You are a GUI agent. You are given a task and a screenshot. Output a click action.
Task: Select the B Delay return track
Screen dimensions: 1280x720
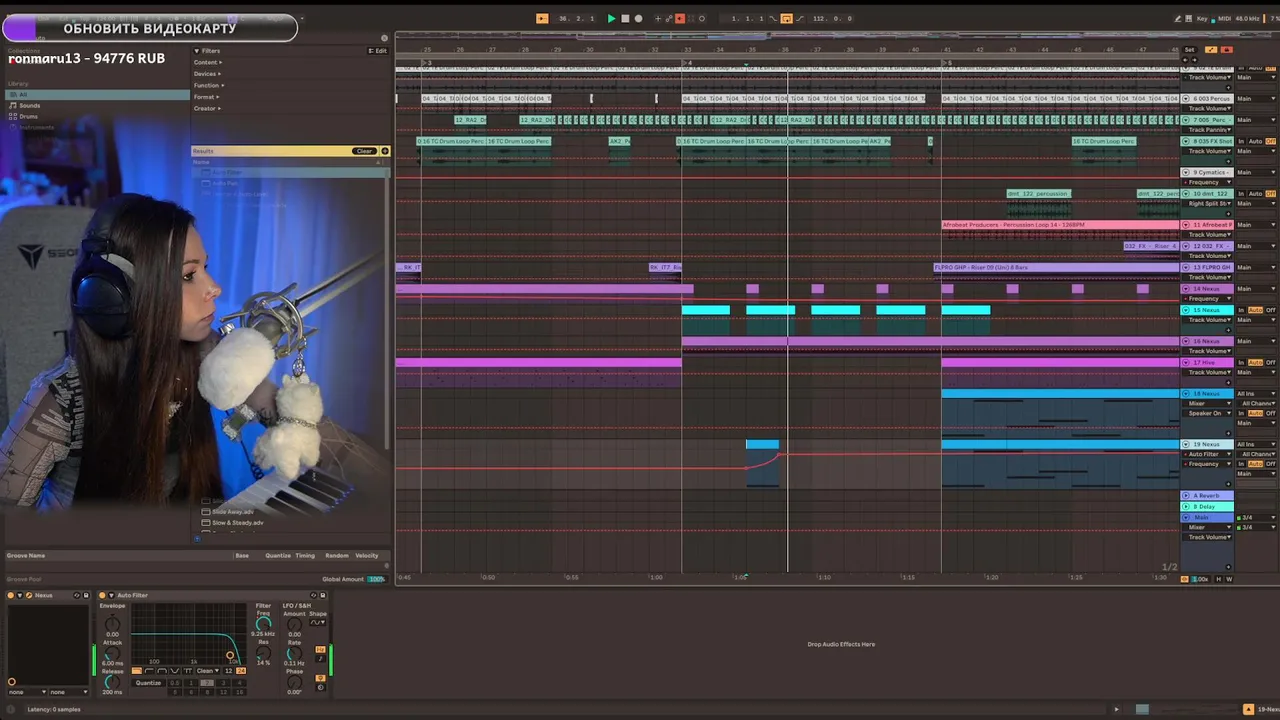[x=1207, y=506]
